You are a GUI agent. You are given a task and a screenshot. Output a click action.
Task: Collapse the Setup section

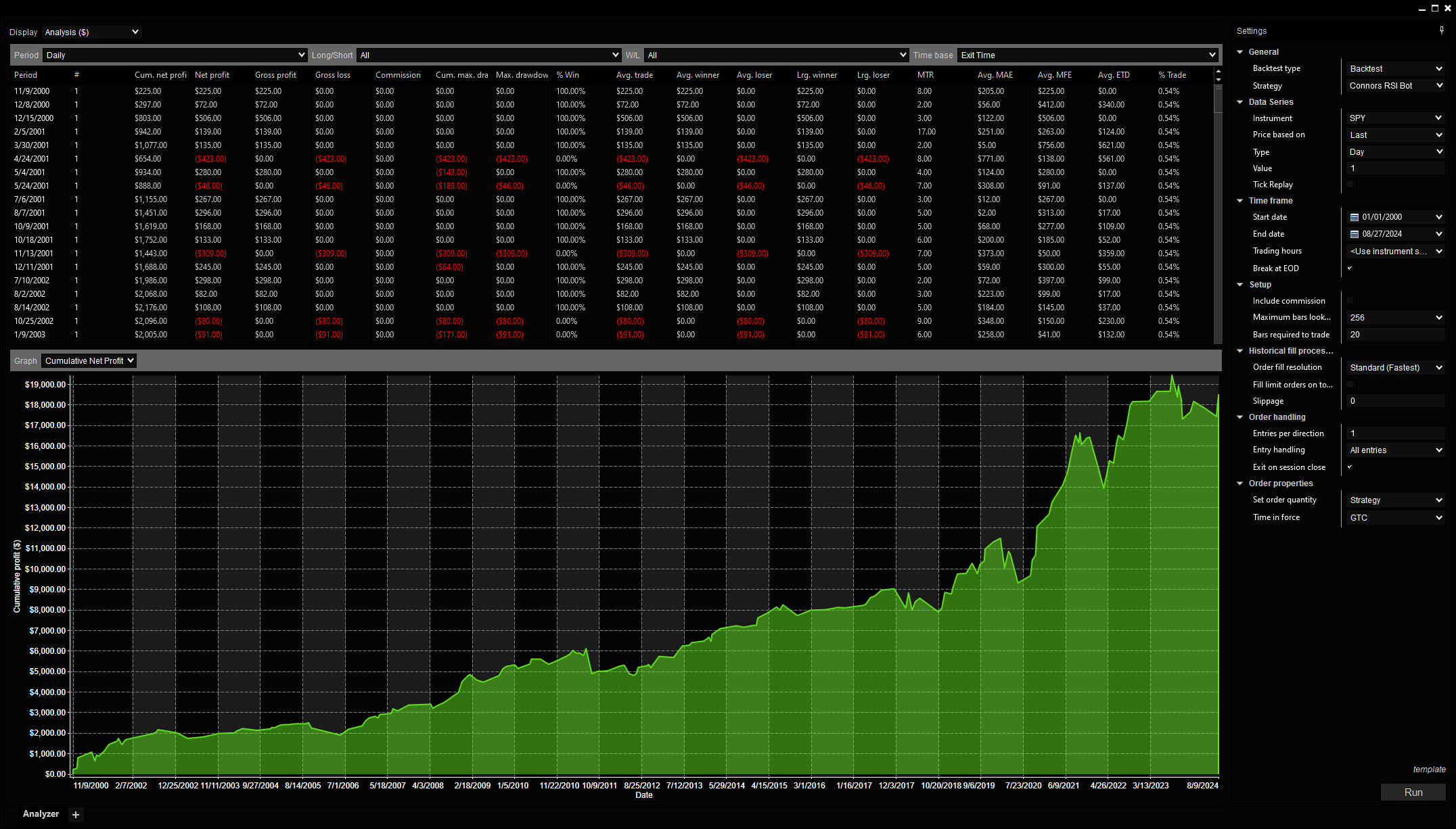1240,285
